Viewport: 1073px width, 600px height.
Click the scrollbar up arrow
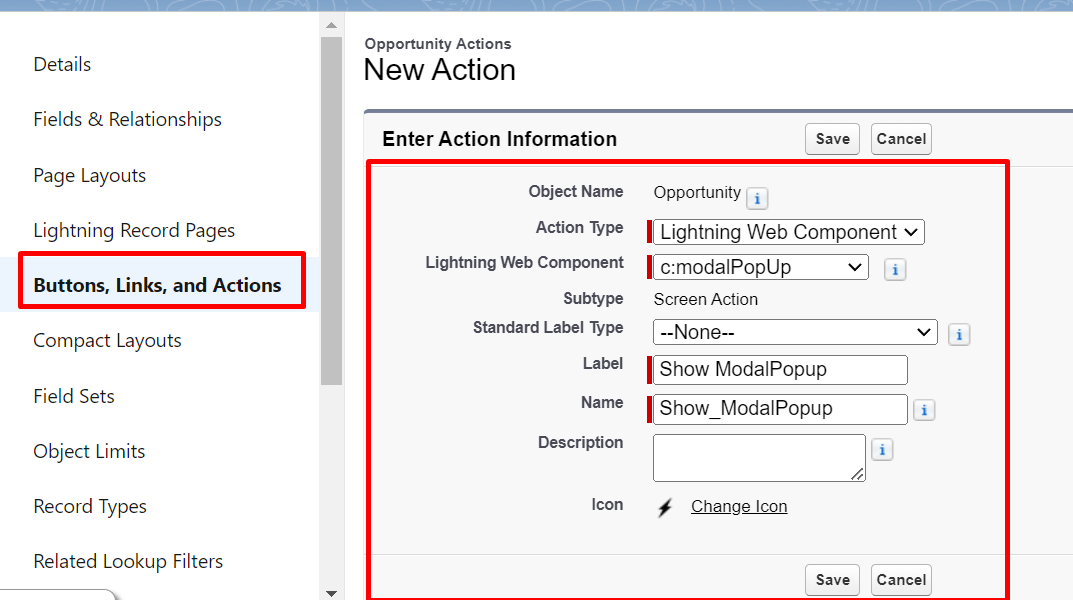click(331, 23)
